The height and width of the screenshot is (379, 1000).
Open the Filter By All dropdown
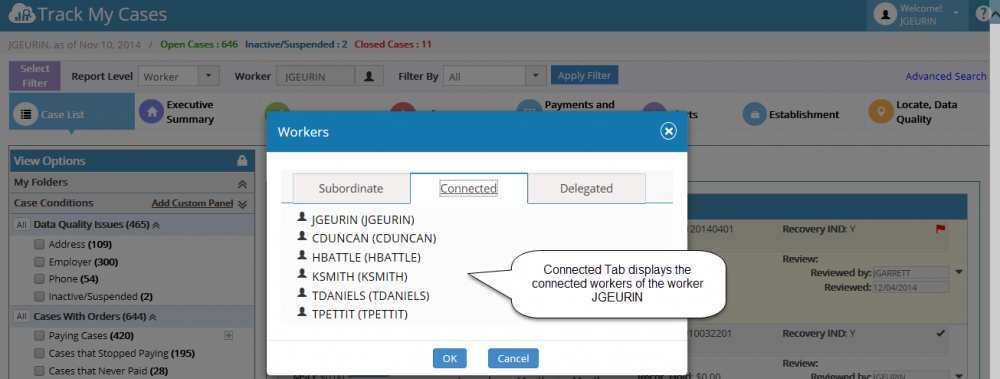(x=495, y=76)
